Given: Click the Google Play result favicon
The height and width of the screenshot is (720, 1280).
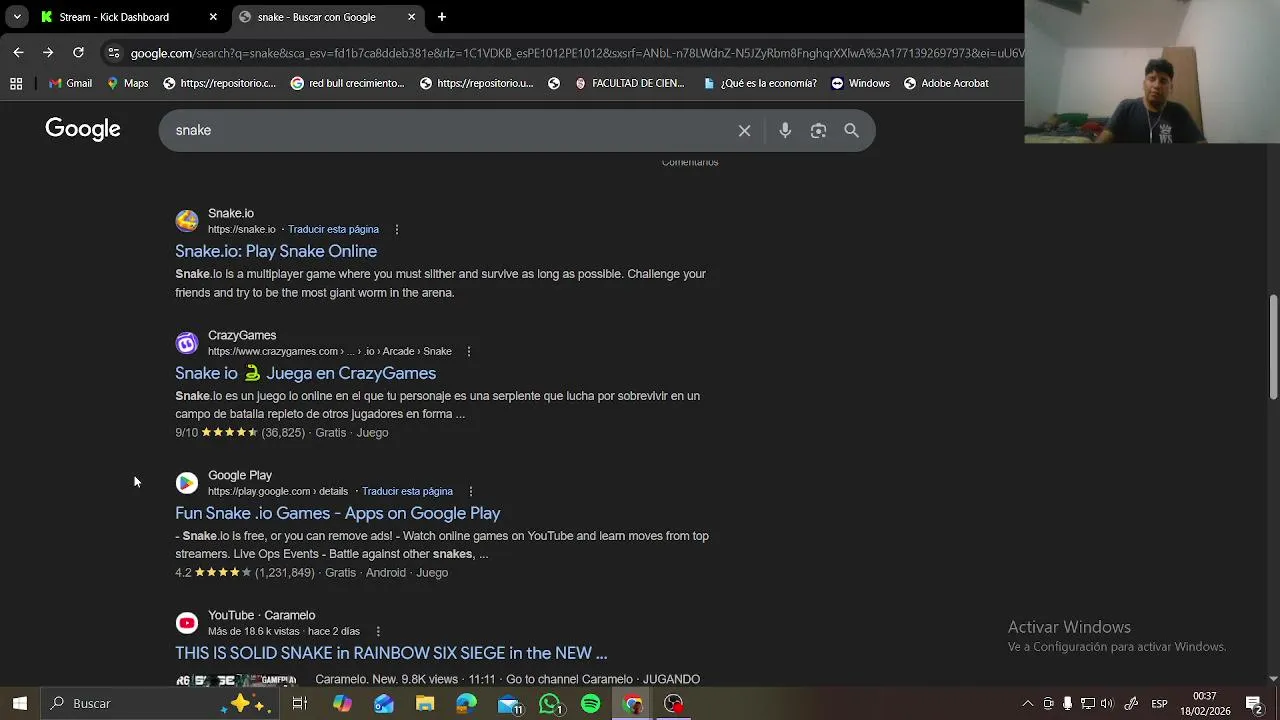Looking at the screenshot, I should pyautogui.click(x=187, y=483).
